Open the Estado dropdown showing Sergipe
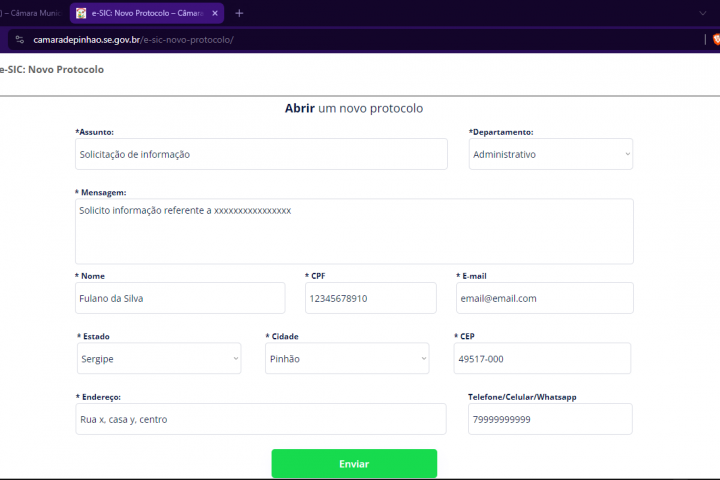This screenshot has width=720, height=480. tap(158, 358)
